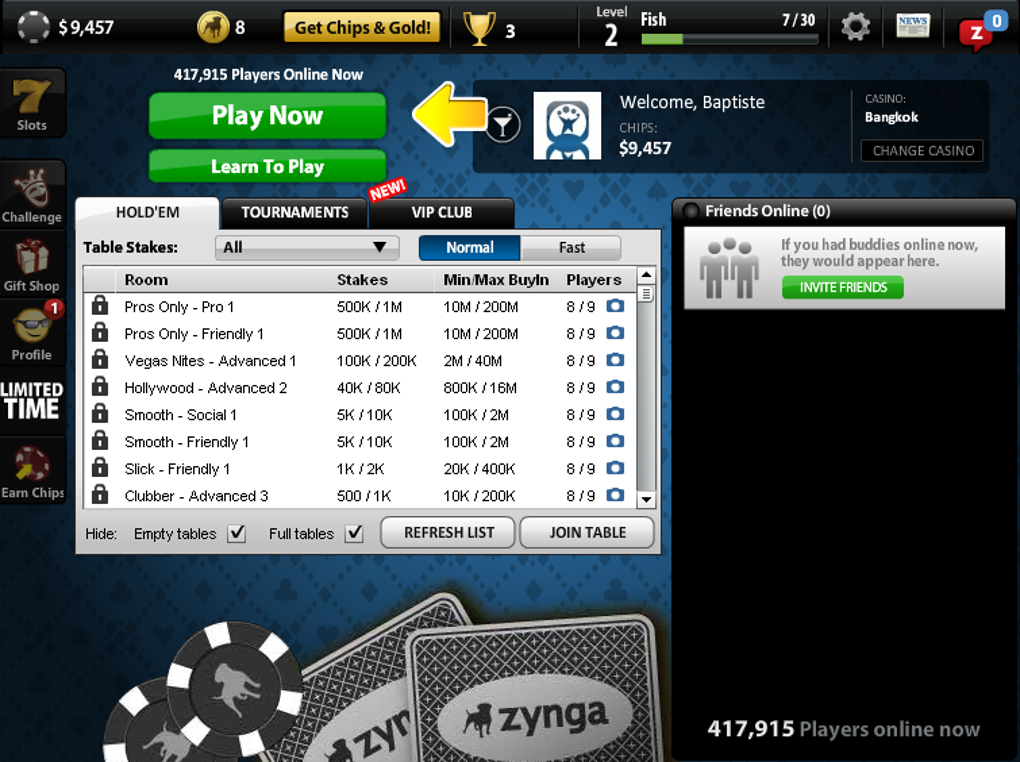
Task: Open settings gear in top bar
Action: (855, 27)
